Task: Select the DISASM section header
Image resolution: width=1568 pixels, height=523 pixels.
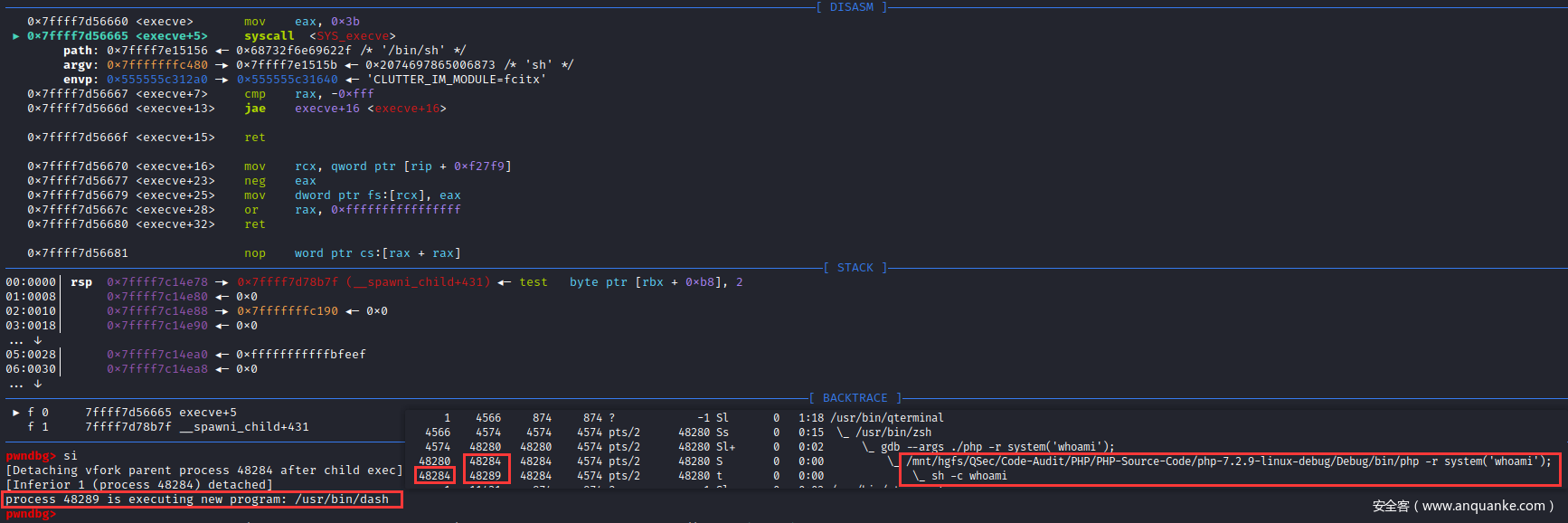Action: (x=851, y=7)
